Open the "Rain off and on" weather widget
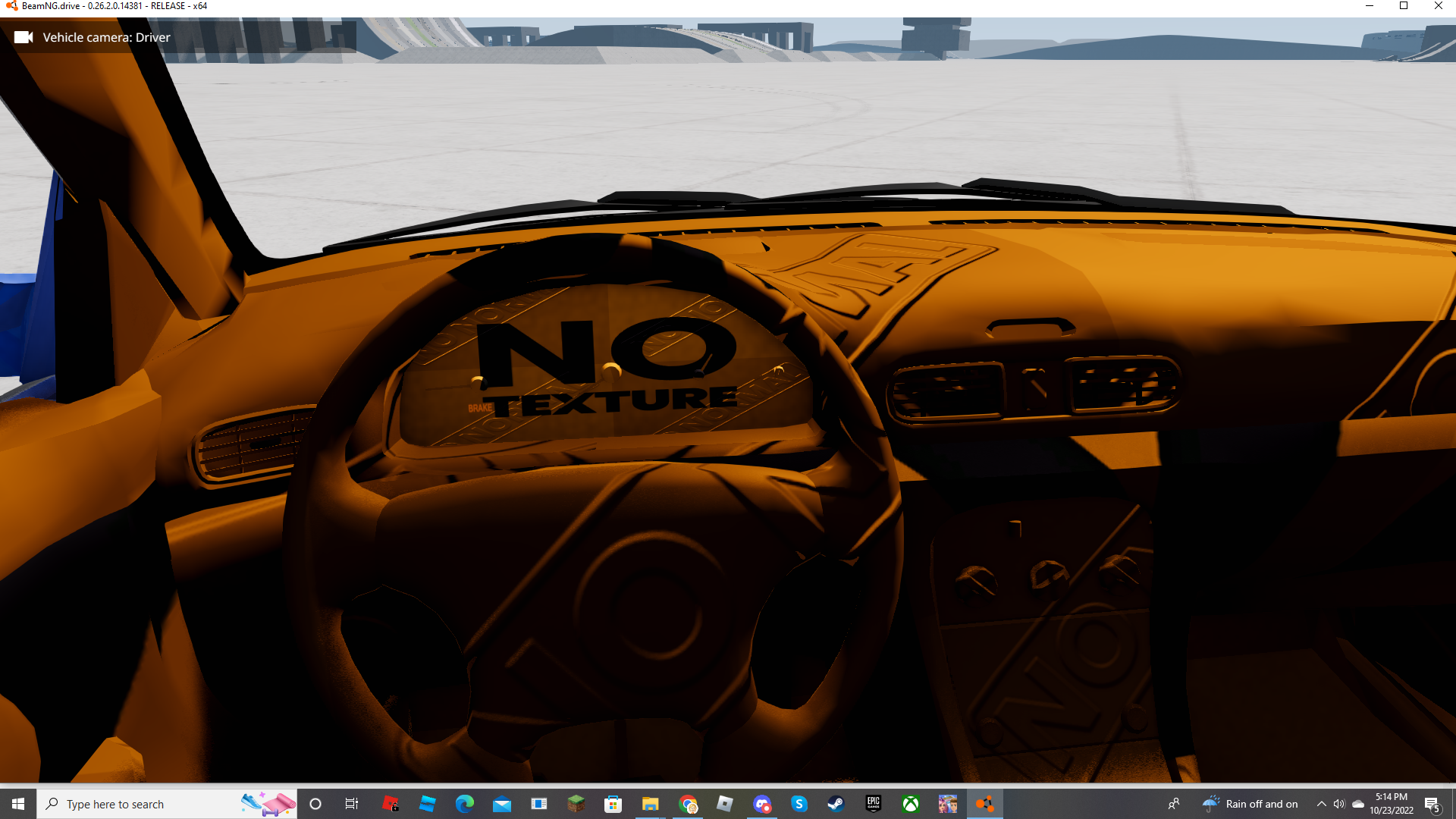 click(1250, 804)
